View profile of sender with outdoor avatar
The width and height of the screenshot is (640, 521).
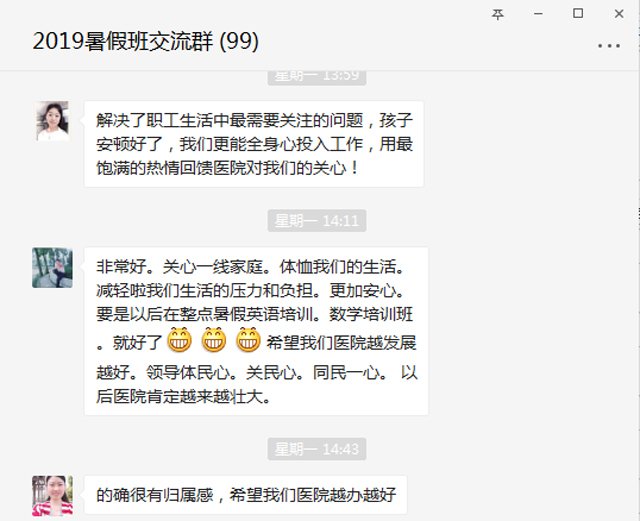tap(52, 267)
